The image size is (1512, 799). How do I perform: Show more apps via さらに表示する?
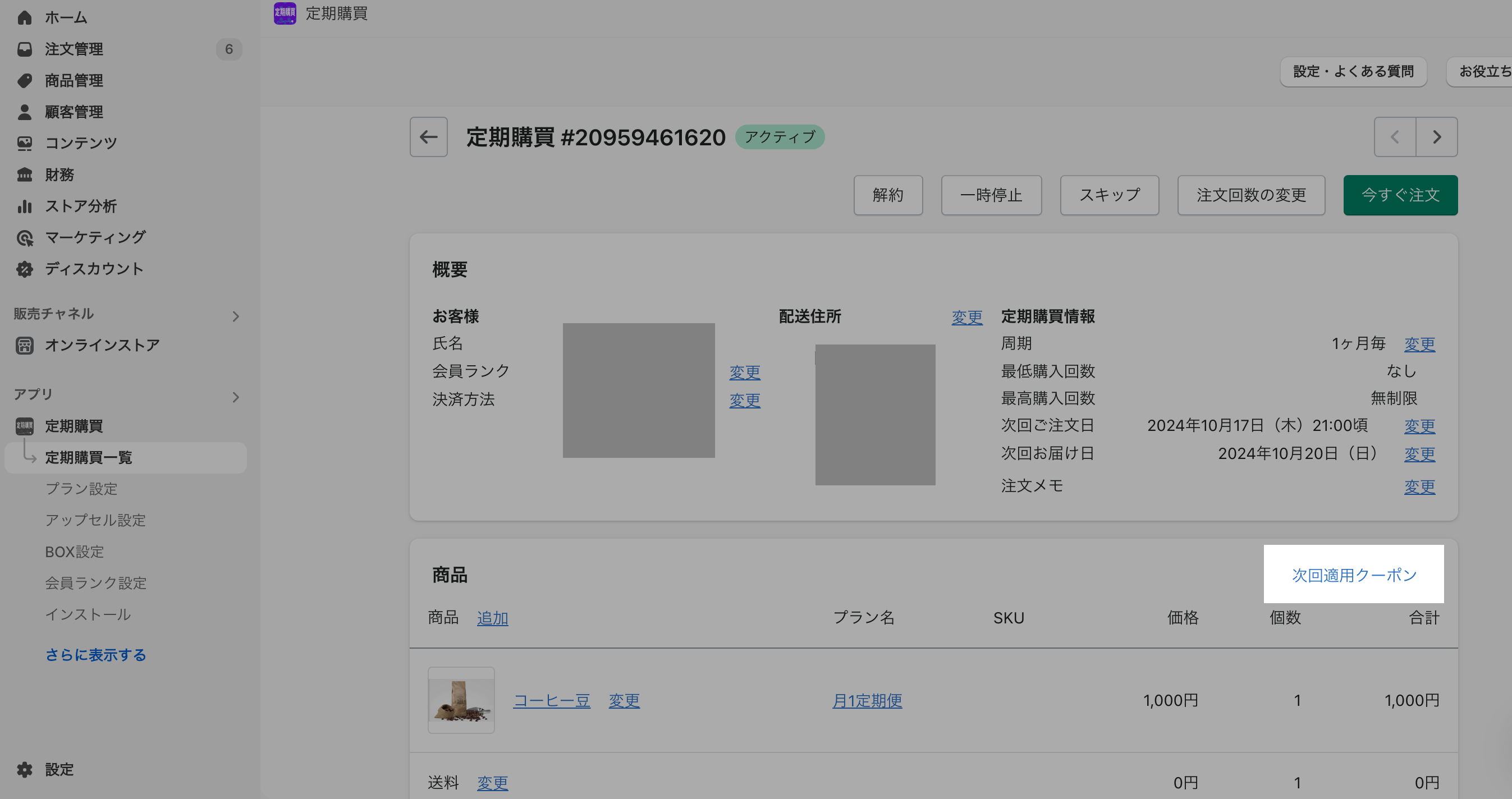tap(95, 655)
